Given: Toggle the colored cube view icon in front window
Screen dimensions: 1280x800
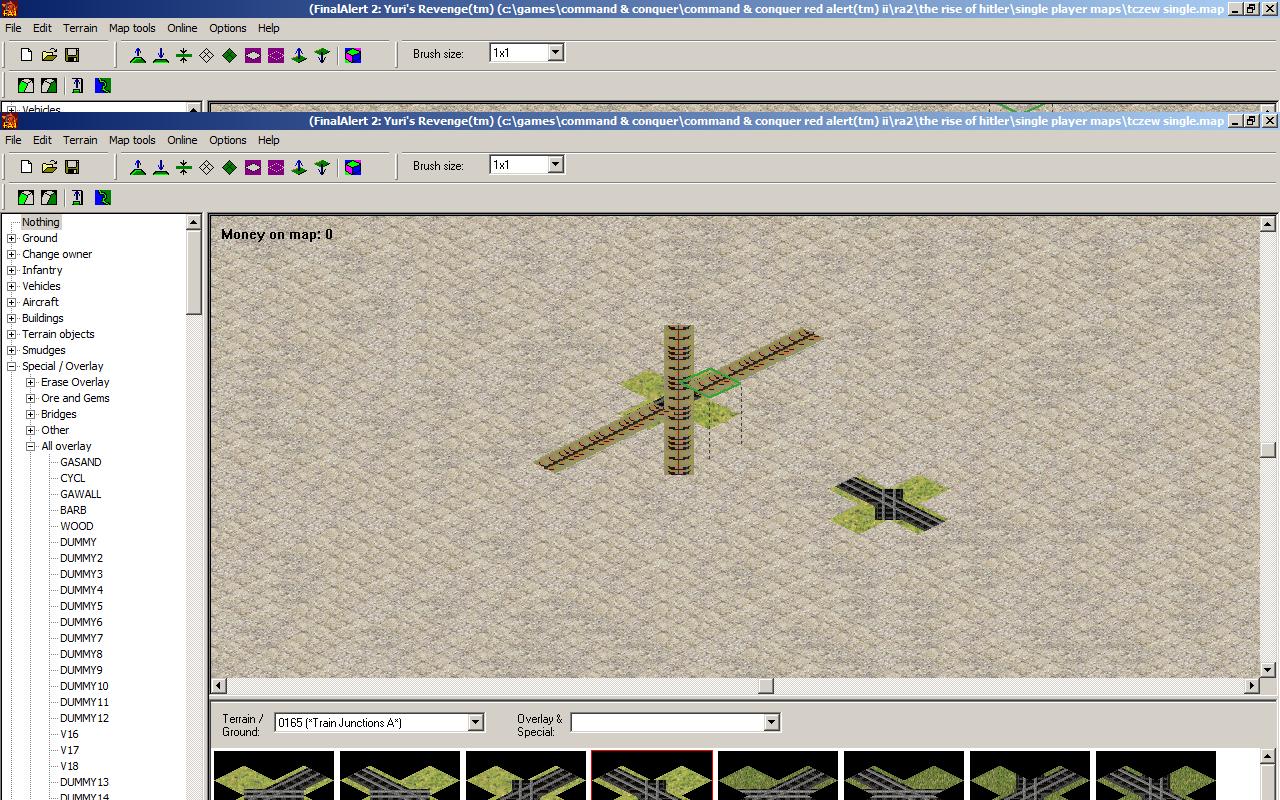Looking at the screenshot, I should pos(353,167).
